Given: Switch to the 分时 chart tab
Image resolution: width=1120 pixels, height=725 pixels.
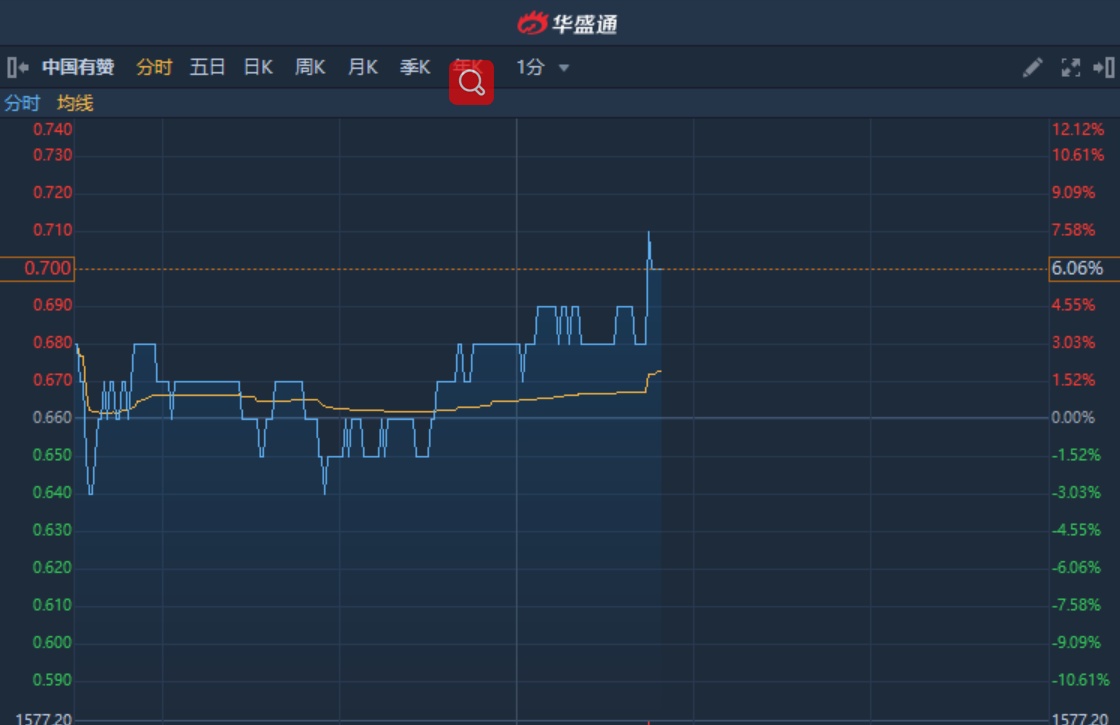Looking at the screenshot, I should pos(154,67).
